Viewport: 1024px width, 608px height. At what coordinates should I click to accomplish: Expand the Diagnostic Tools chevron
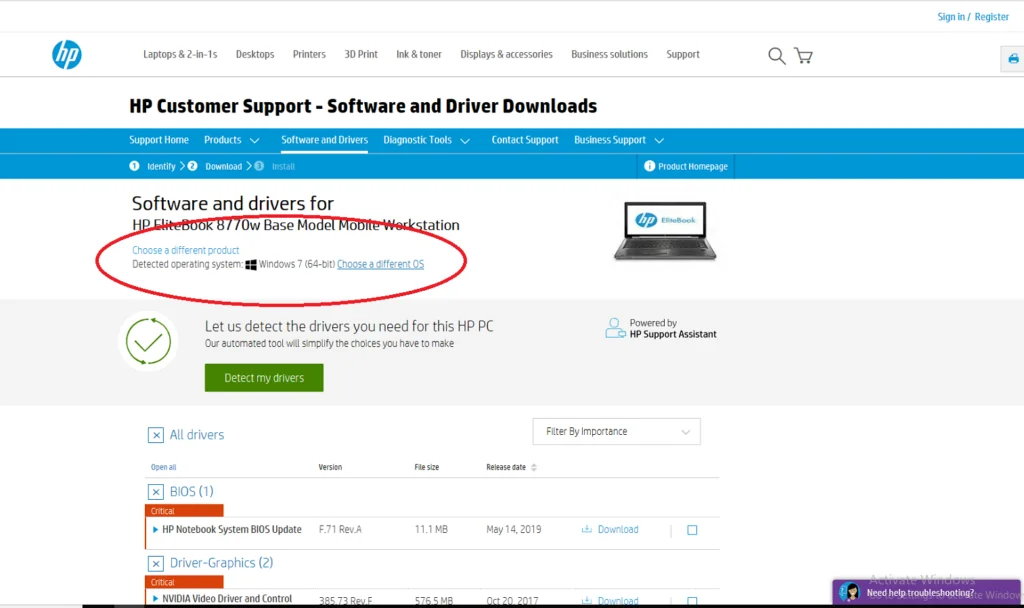[x=465, y=140]
